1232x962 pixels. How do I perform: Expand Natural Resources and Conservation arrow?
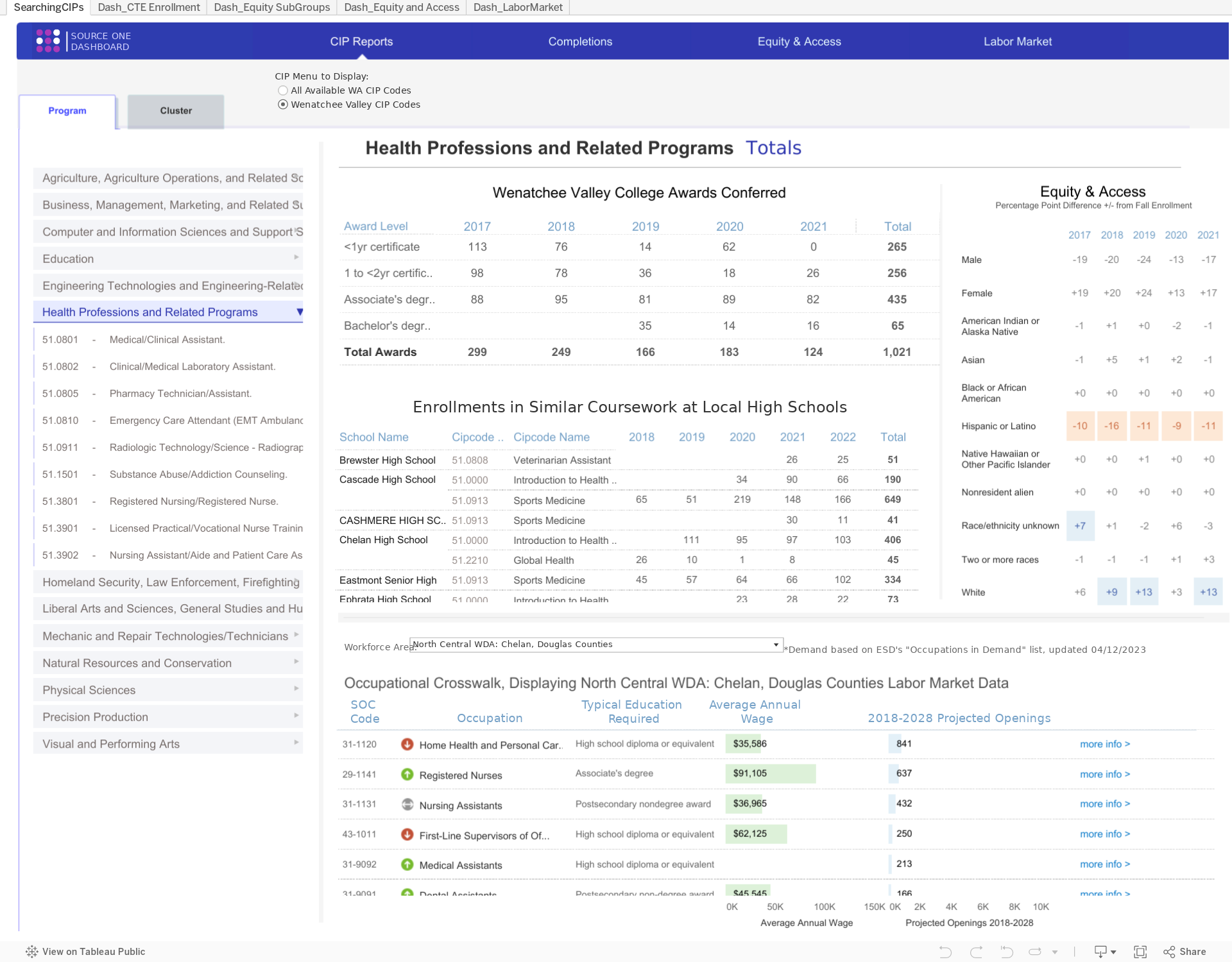click(x=296, y=661)
